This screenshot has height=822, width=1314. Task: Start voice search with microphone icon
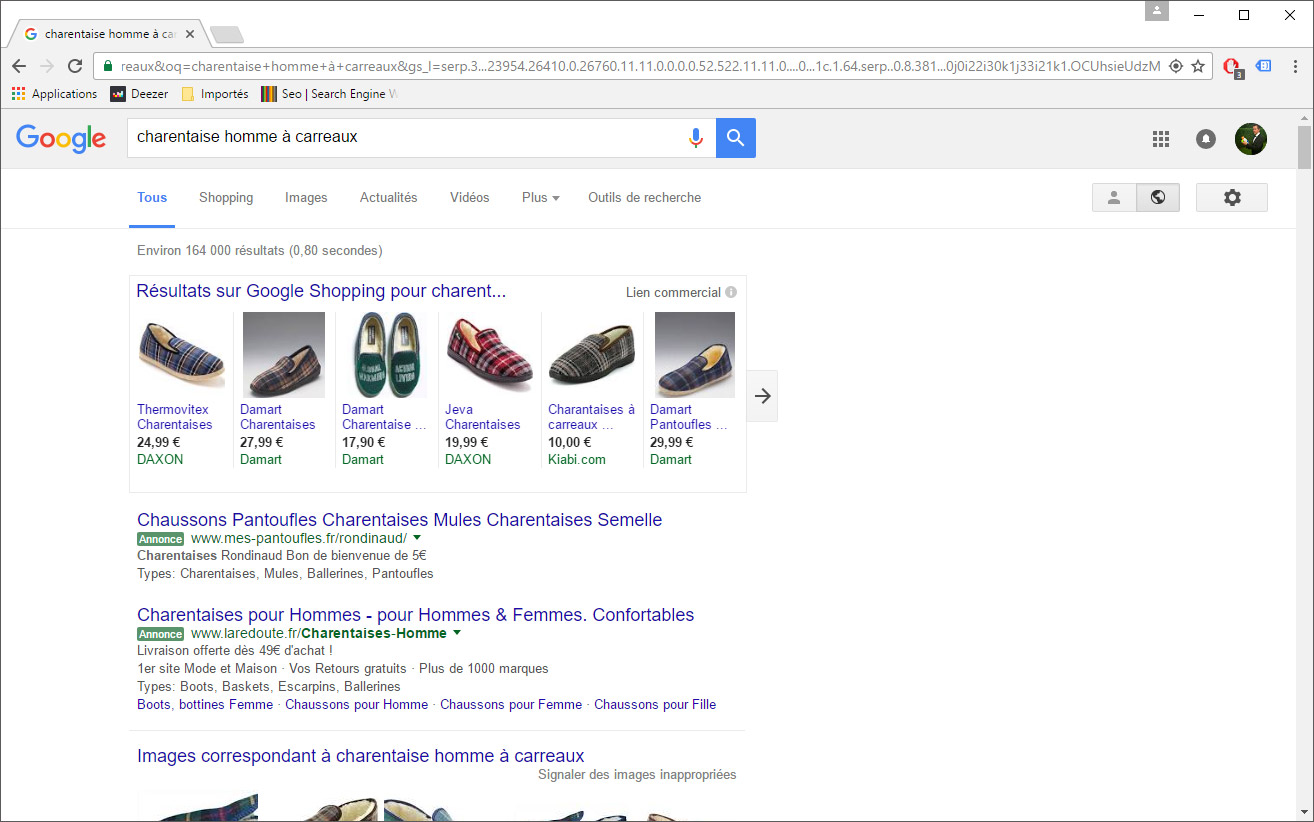696,138
